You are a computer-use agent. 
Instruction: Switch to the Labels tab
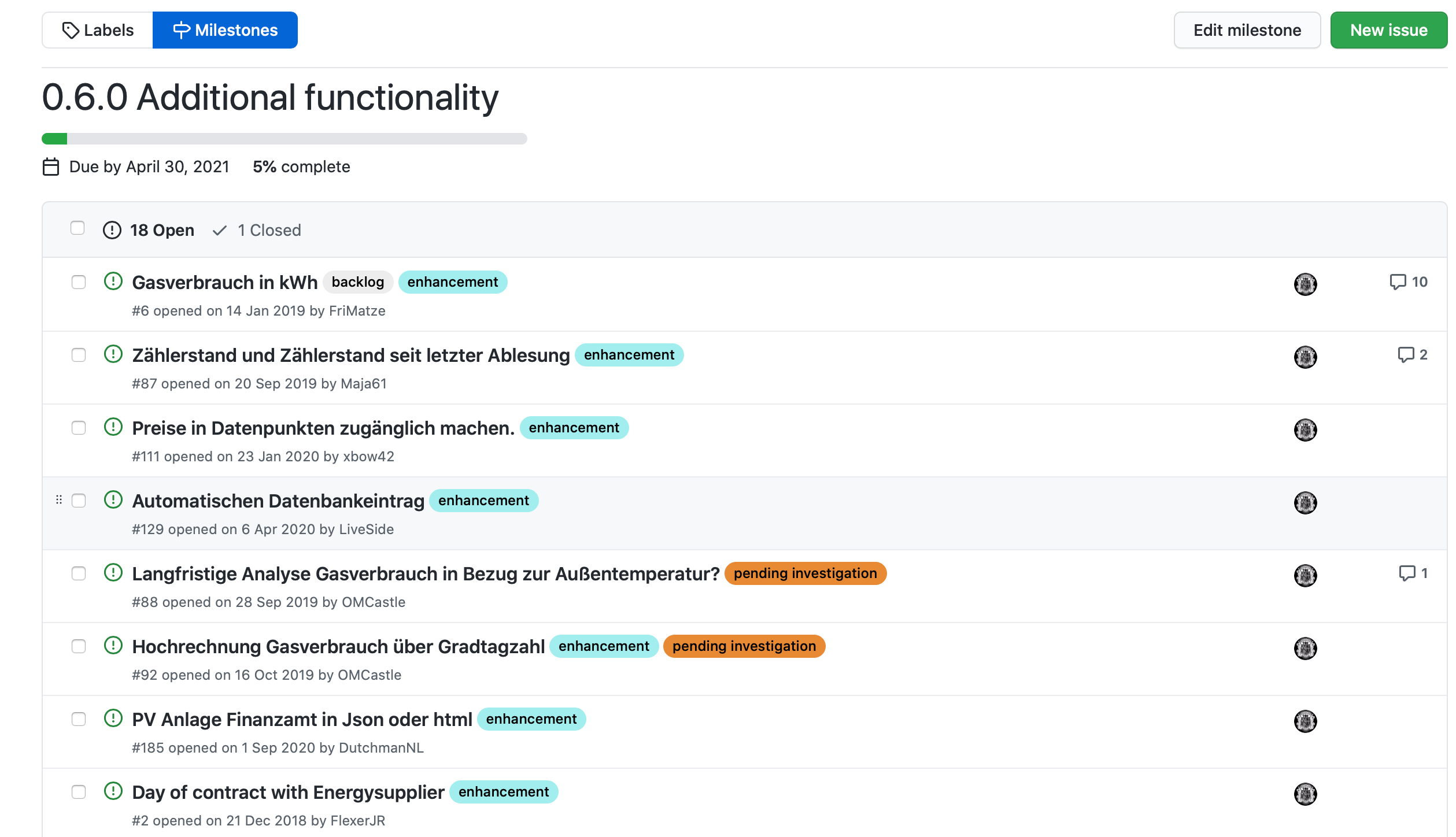point(98,30)
